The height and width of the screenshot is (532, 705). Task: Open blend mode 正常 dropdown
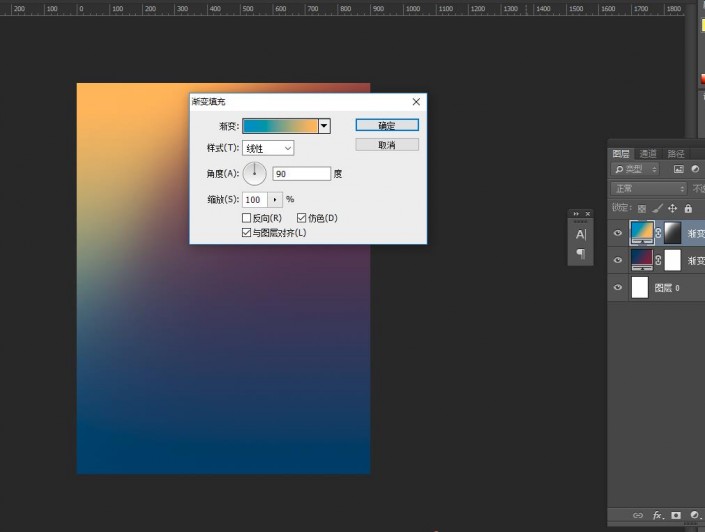[648, 188]
